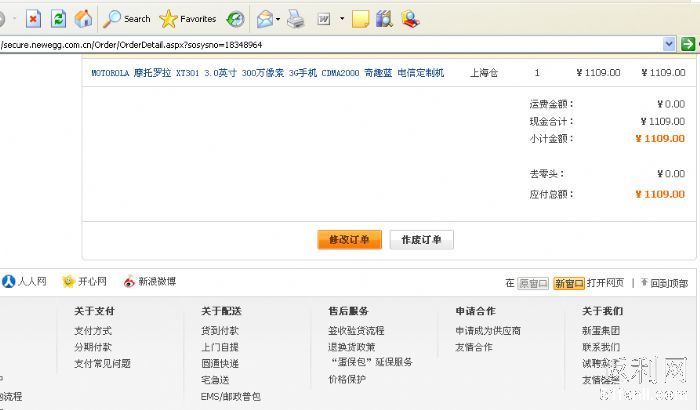Click the green Go arrow button
Viewport: 700px width, 410px height.
click(x=688, y=44)
